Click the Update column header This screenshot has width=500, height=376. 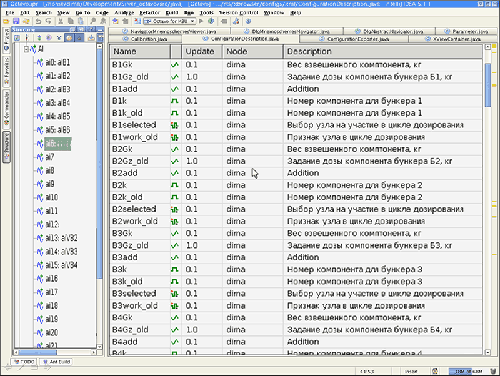pos(202,52)
